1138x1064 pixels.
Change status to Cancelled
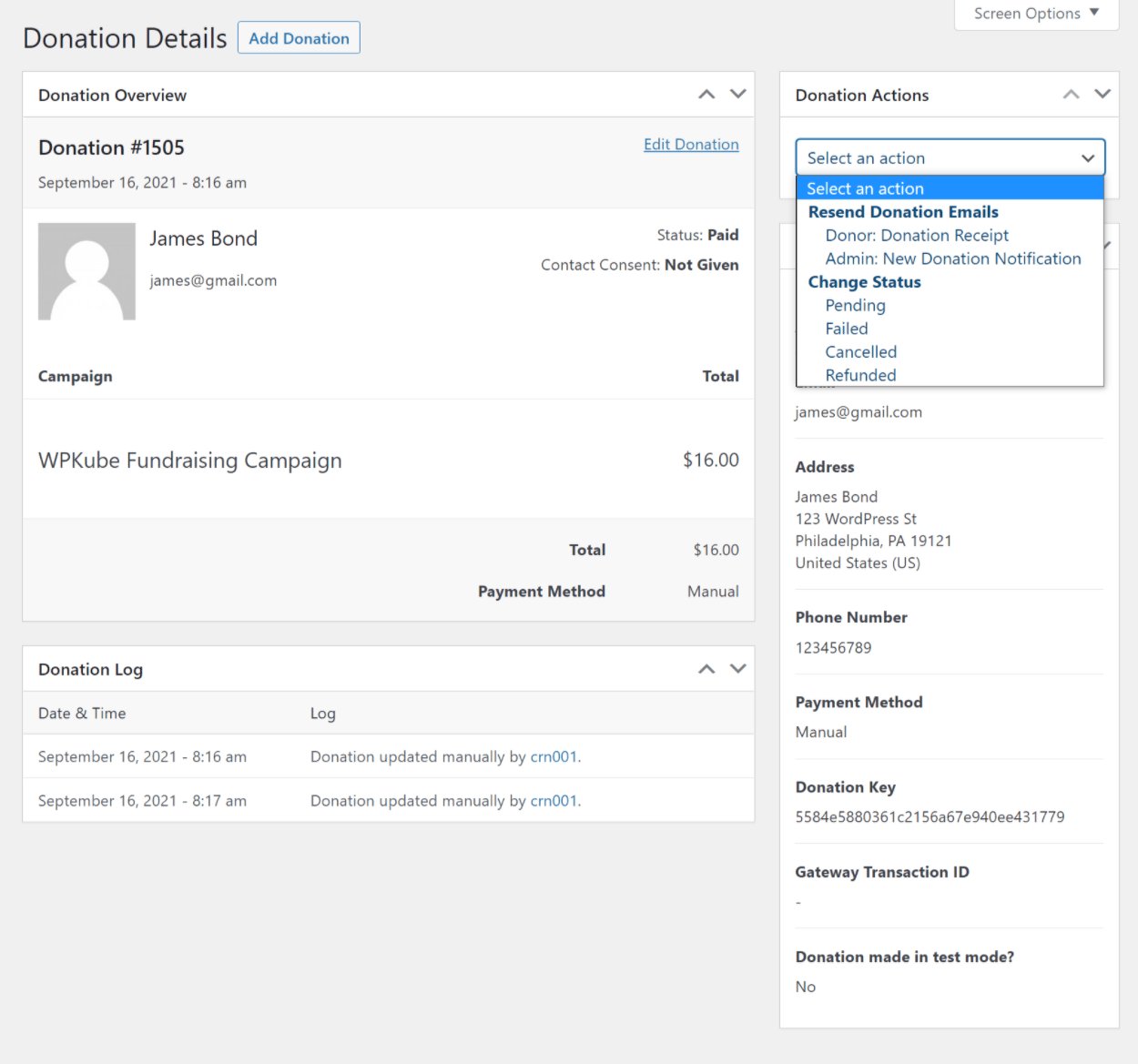pyautogui.click(x=860, y=352)
